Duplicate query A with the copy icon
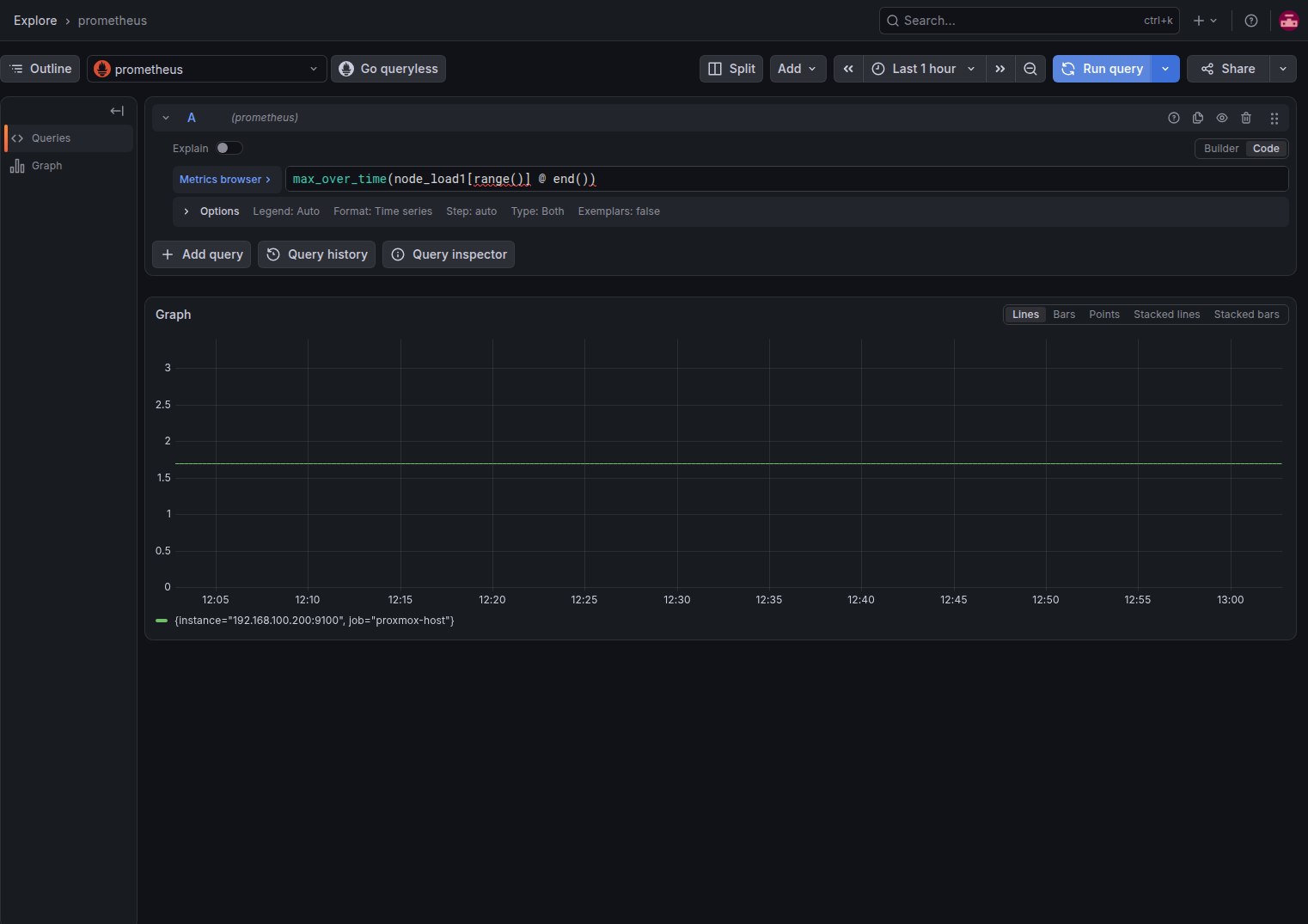This screenshot has width=1308, height=924. pos(1198,118)
